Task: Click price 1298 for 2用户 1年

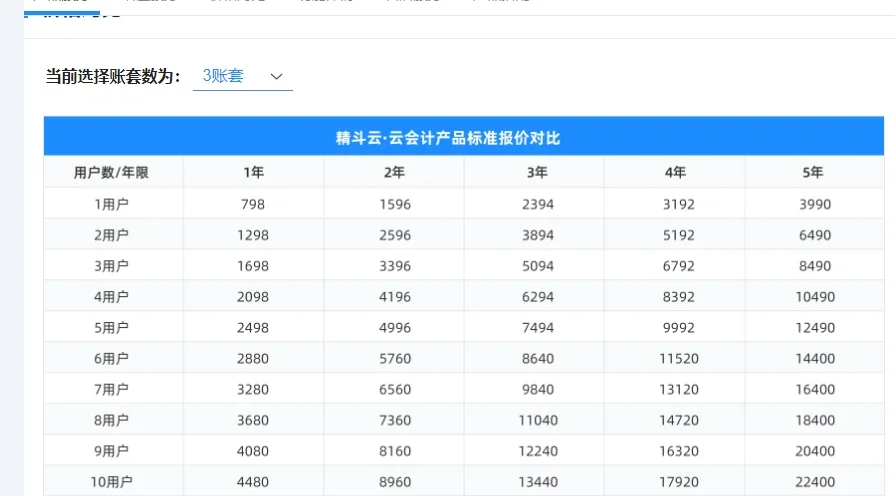Action: (x=253, y=235)
